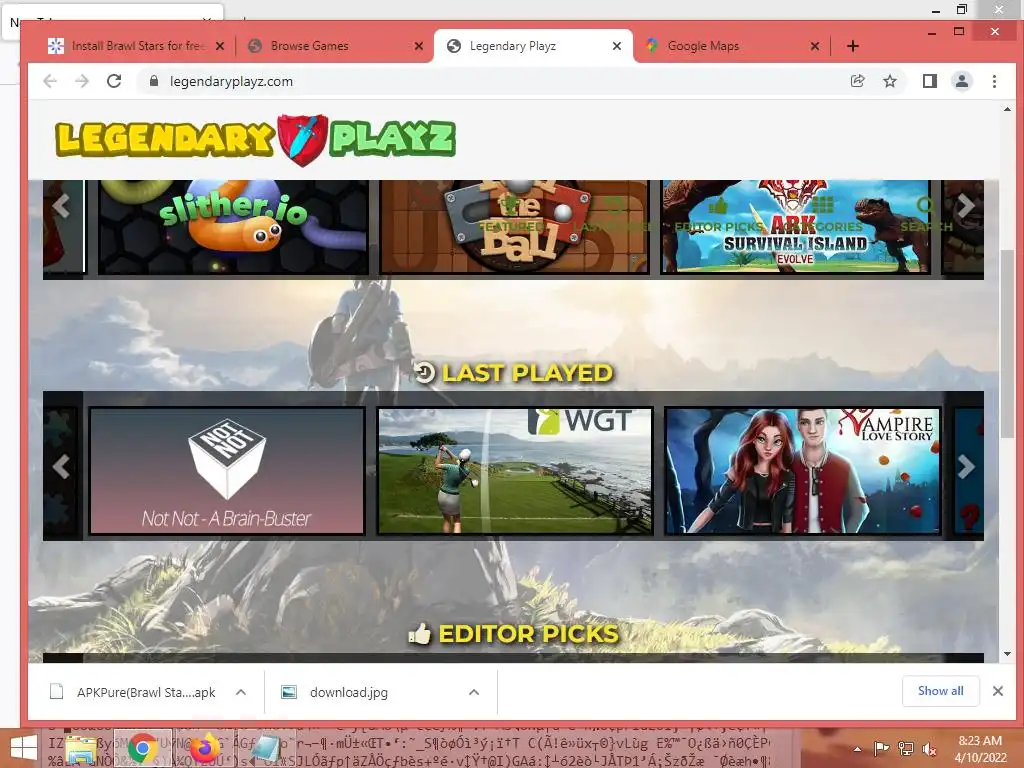Viewport: 1024px width, 768px height.
Task: Open the WGT golf game thumbnail
Action: (515, 470)
